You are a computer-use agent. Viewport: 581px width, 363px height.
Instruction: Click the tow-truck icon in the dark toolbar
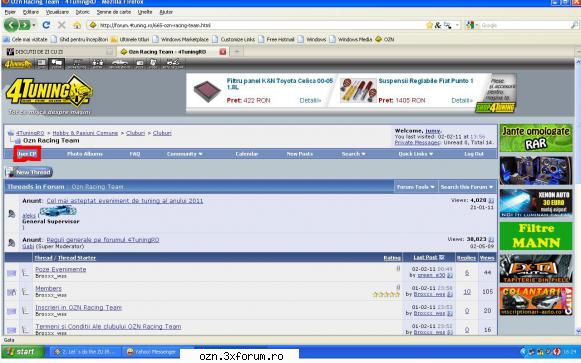pyautogui.click(x=173, y=64)
